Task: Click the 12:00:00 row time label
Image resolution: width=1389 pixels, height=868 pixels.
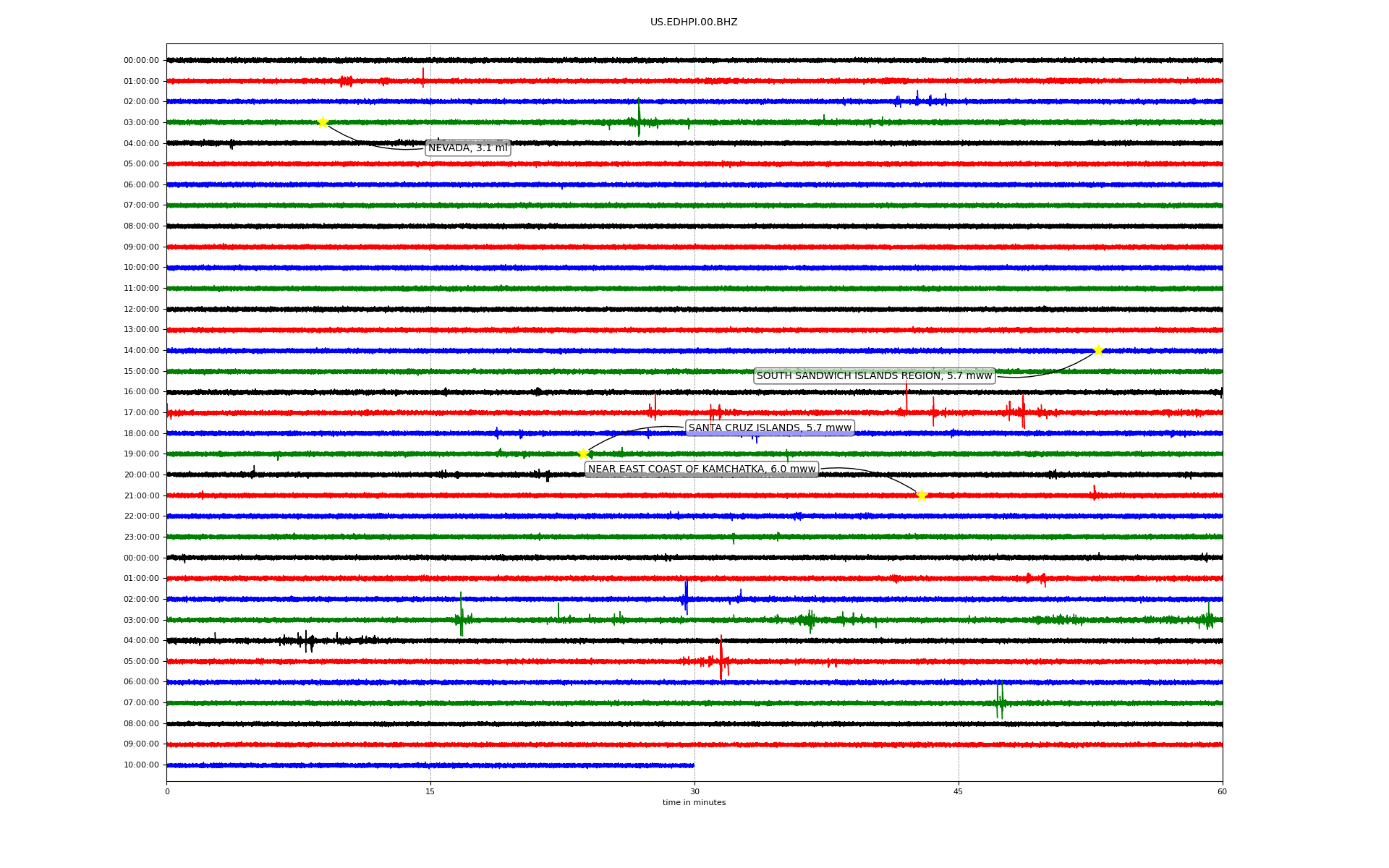Action: [141, 310]
